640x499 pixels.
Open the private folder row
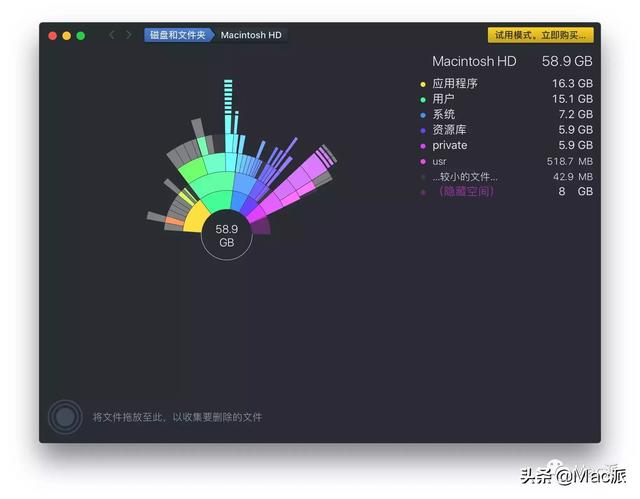[x=506, y=145]
